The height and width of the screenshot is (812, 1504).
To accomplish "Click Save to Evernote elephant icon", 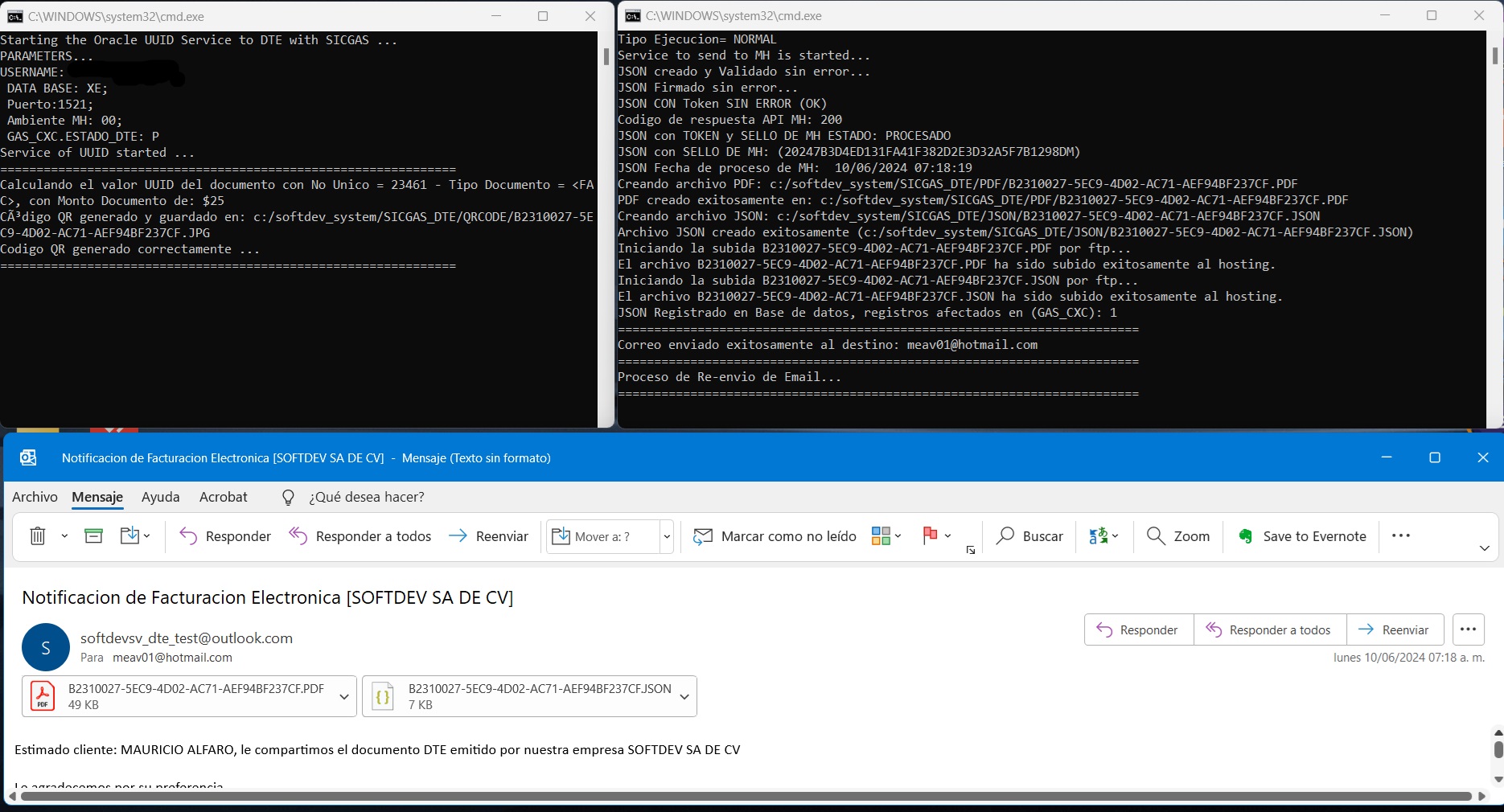I will (1246, 536).
